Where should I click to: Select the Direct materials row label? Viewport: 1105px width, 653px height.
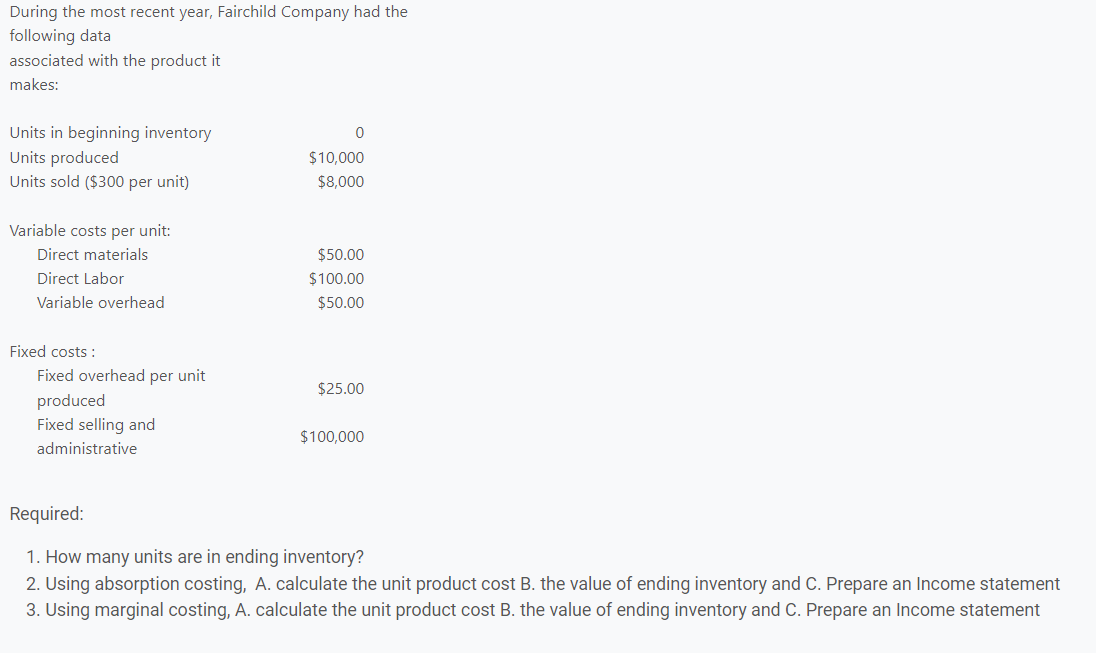coord(92,254)
